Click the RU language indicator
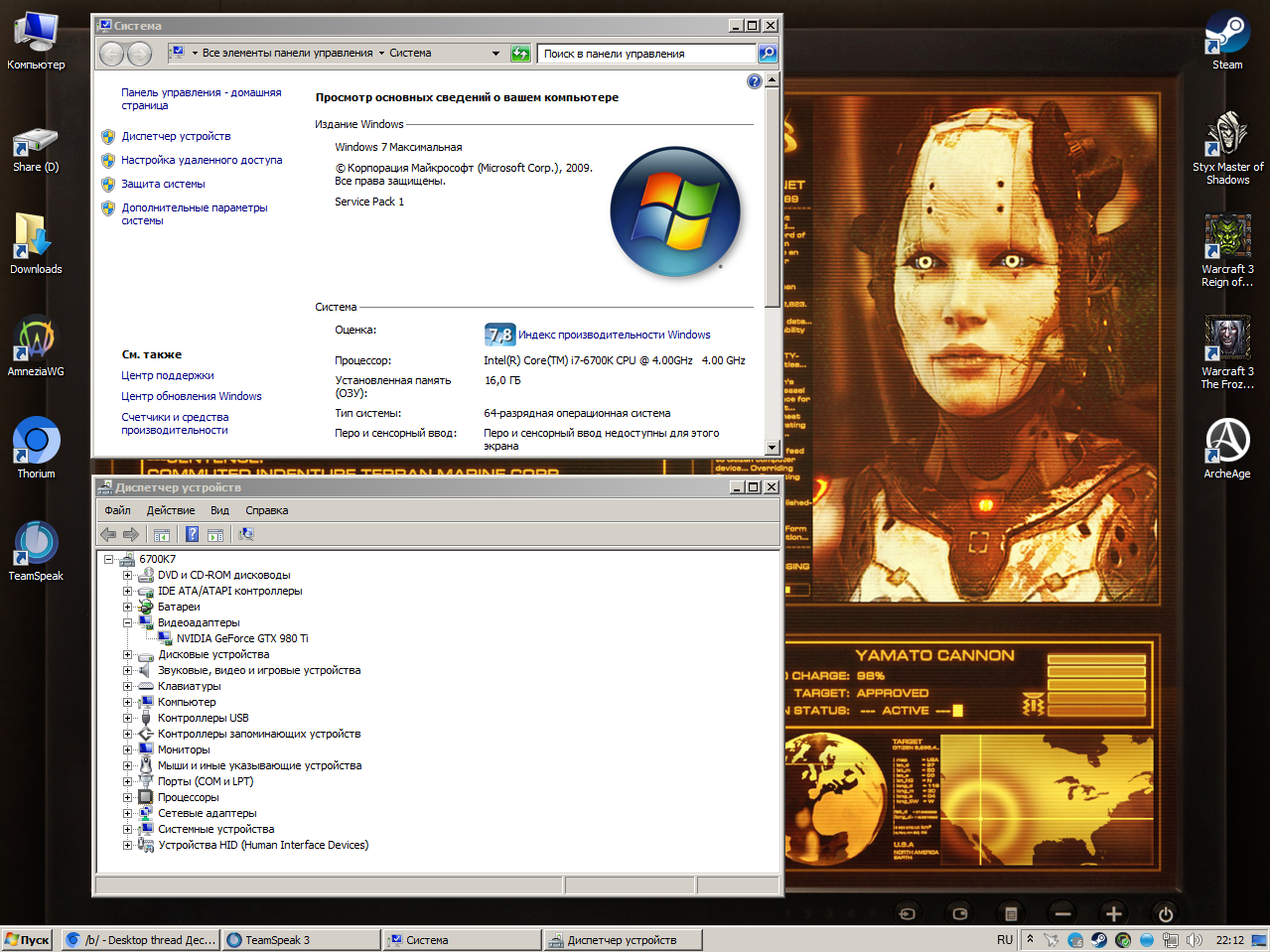Viewport: 1270px width, 952px height. pyautogui.click(x=1005, y=939)
